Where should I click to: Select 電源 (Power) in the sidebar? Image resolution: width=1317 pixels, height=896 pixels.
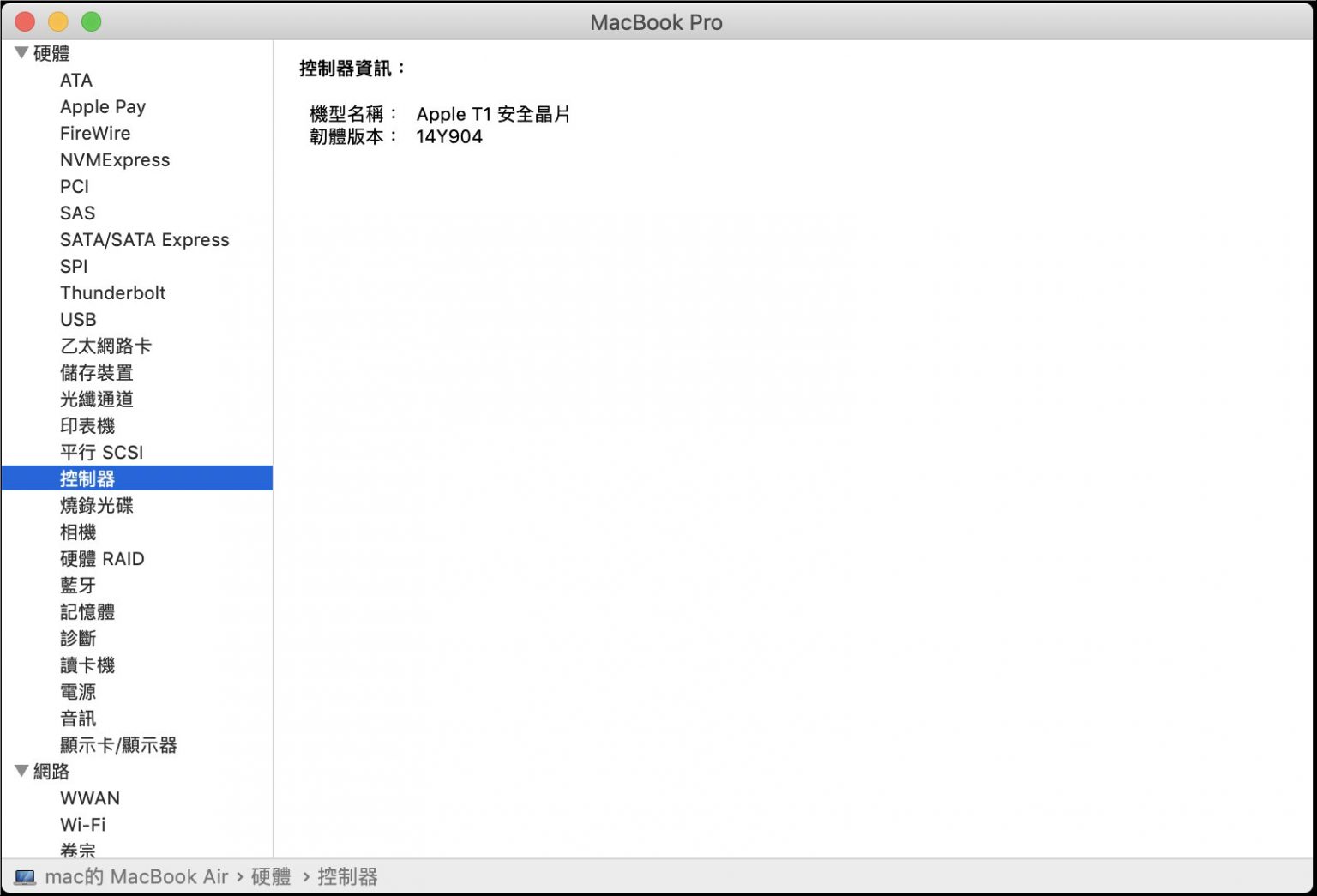click(x=78, y=691)
